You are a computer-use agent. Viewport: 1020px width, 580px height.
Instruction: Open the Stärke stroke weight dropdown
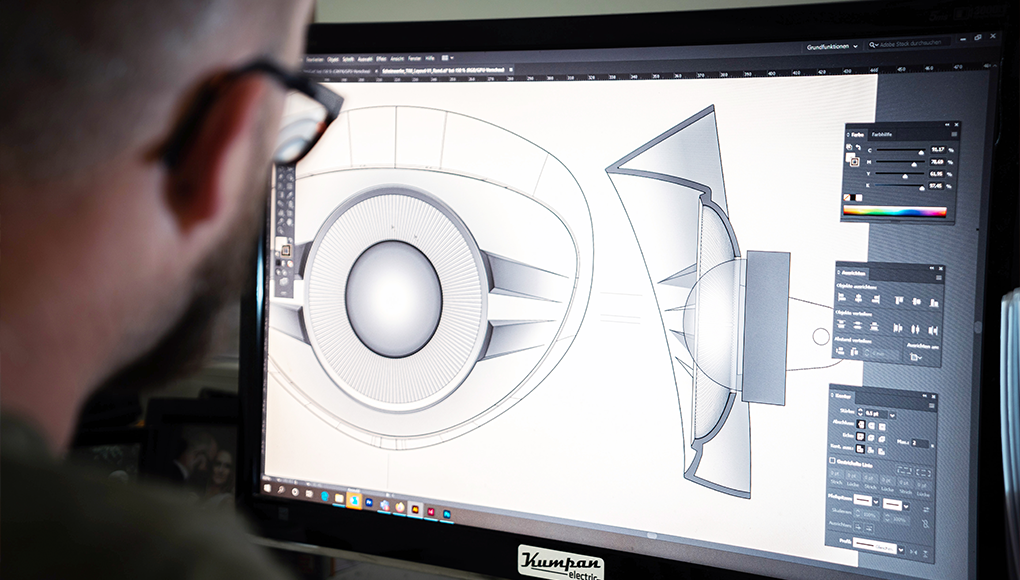click(x=892, y=416)
